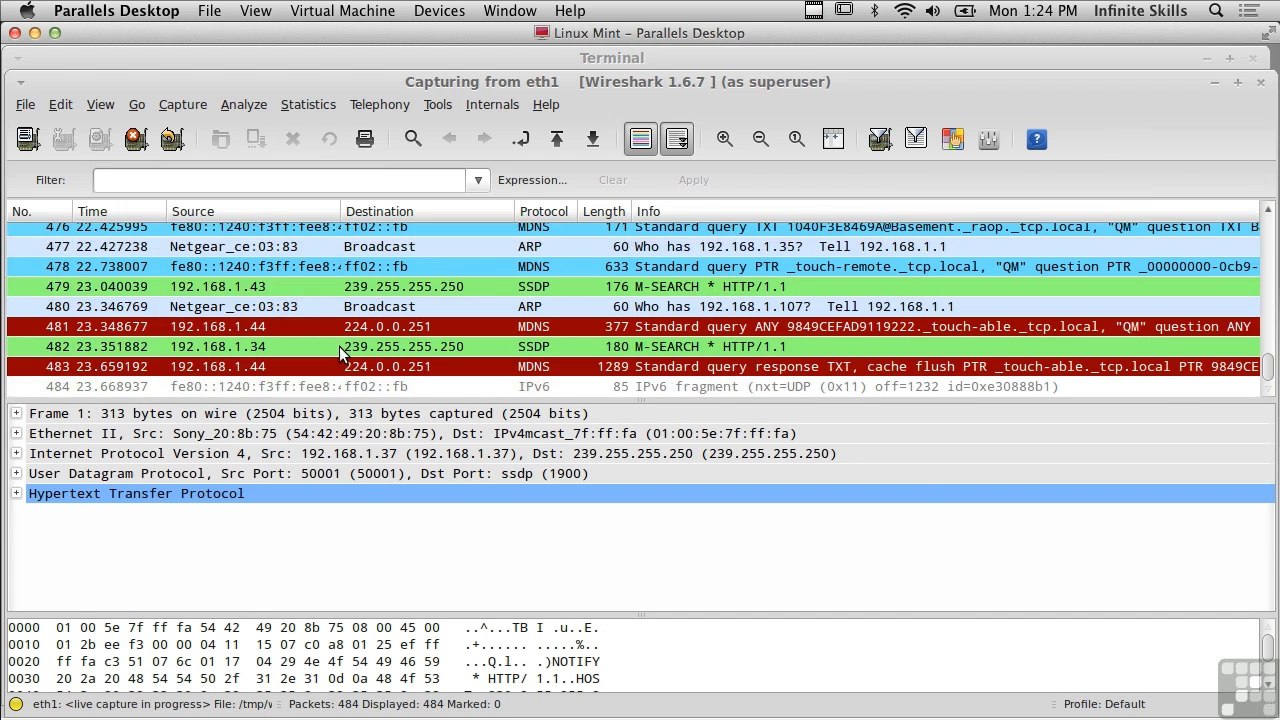The image size is (1280, 720).
Task: Save capture file as icon
Action: click(x=257, y=139)
